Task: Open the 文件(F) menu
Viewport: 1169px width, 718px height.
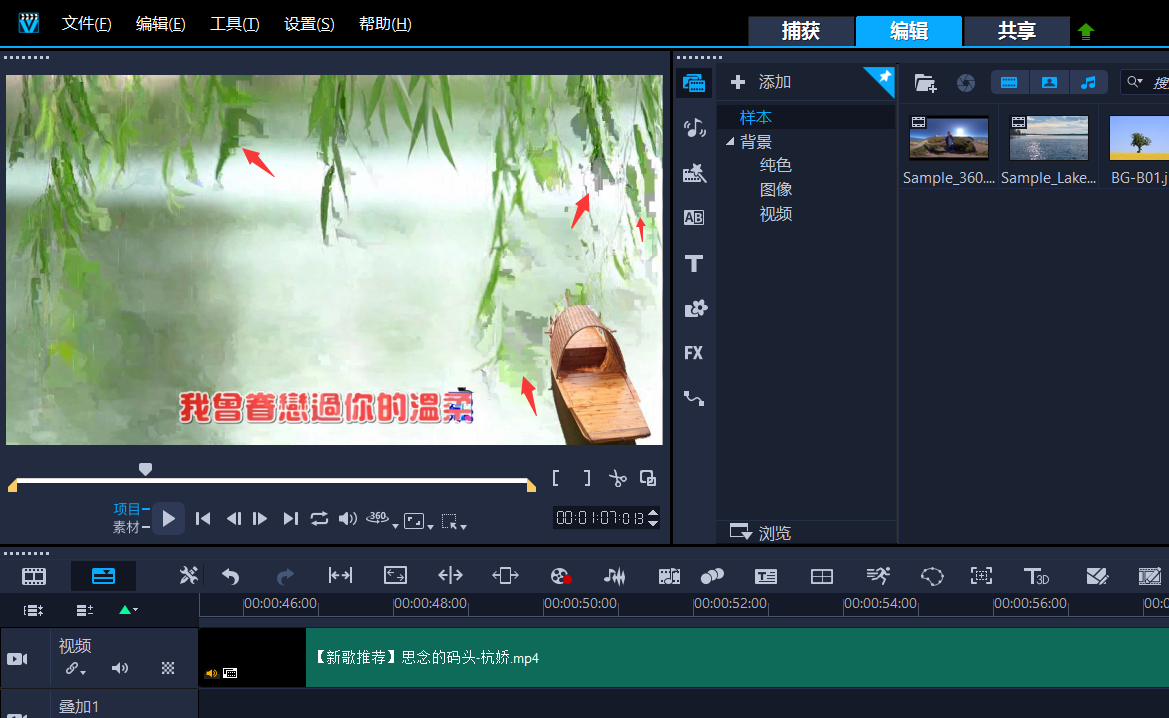Action: click(x=86, y=24)
